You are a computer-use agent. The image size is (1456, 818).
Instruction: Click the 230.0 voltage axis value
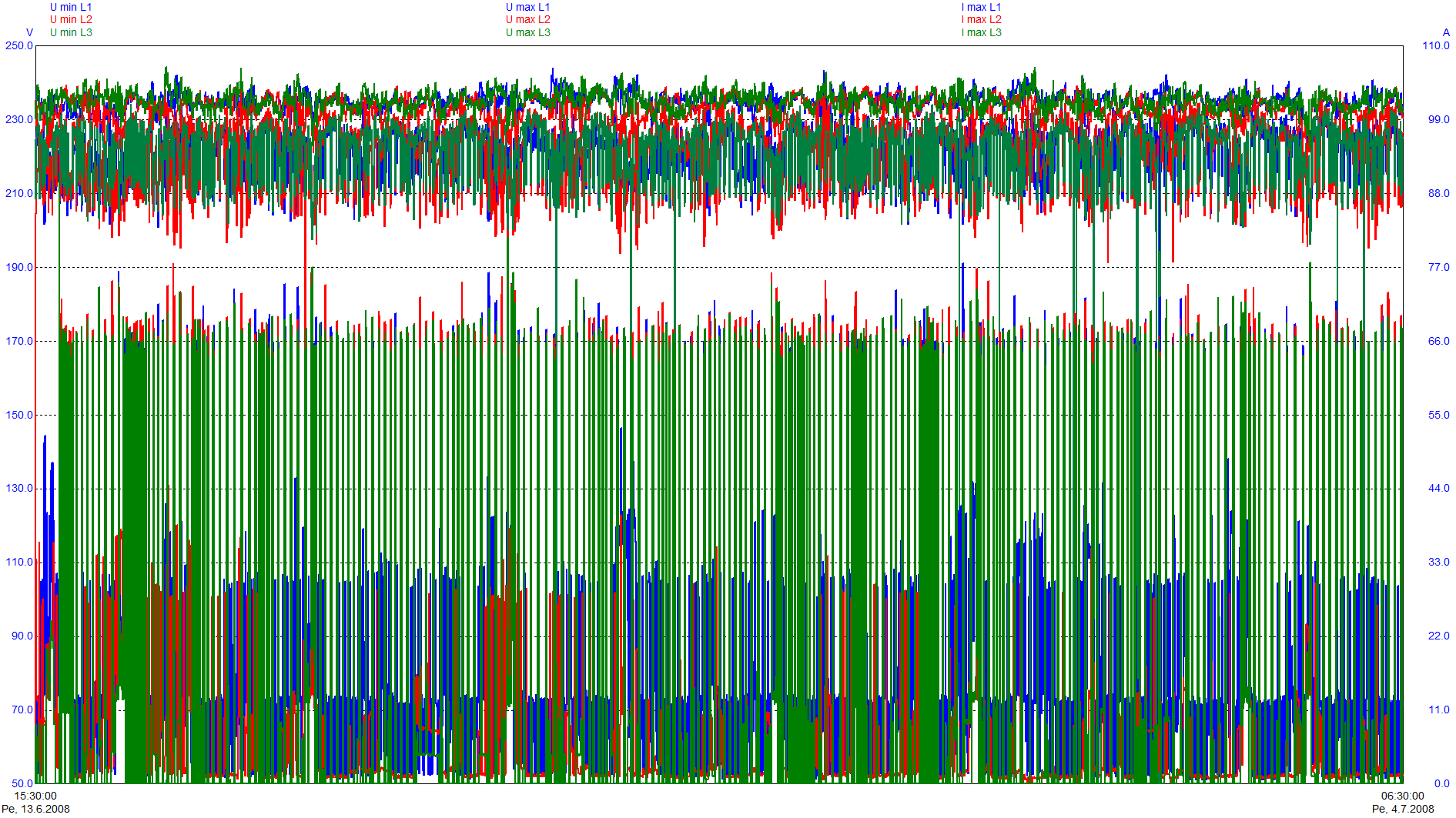pos(19,119)
